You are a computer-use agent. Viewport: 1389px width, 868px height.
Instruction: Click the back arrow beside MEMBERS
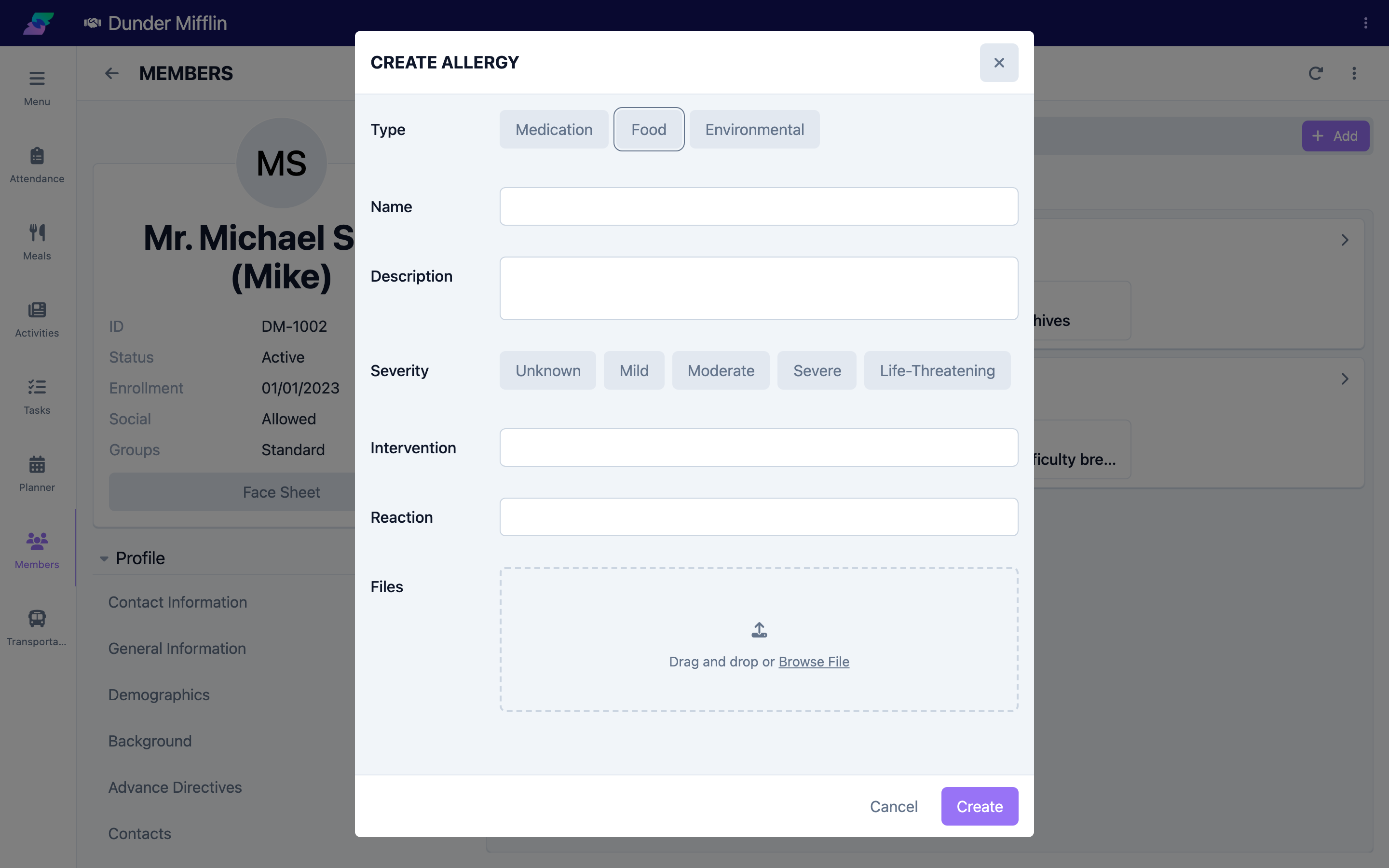tap(112, 73)
